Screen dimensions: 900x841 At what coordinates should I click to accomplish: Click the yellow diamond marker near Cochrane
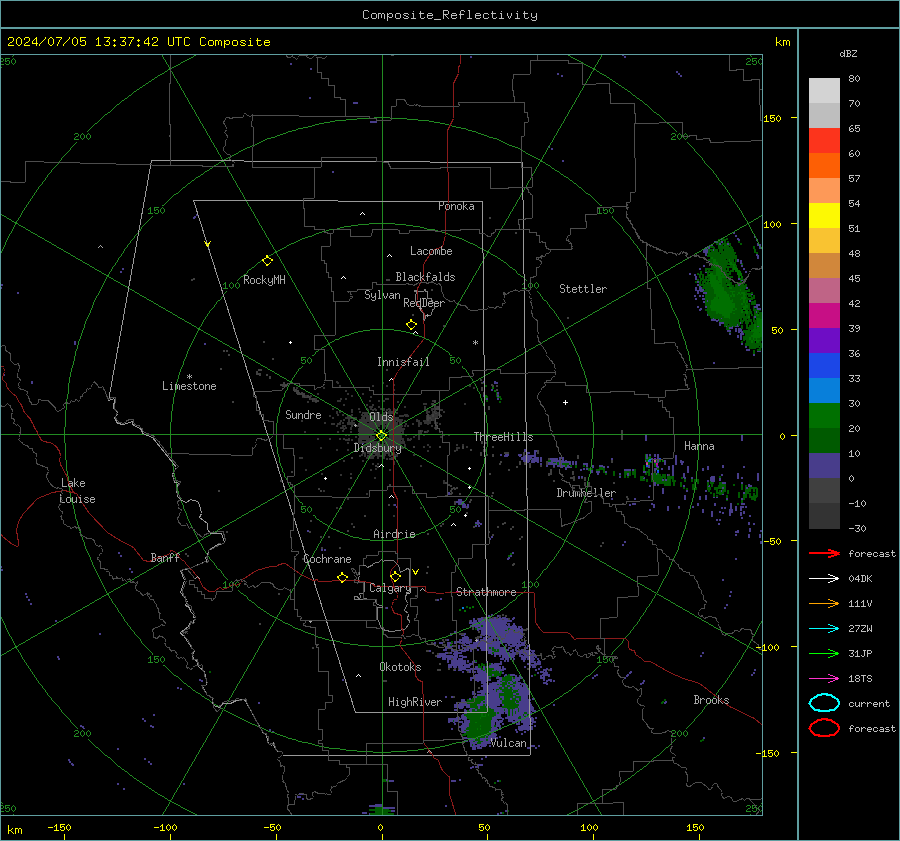(x=343, y=578)
